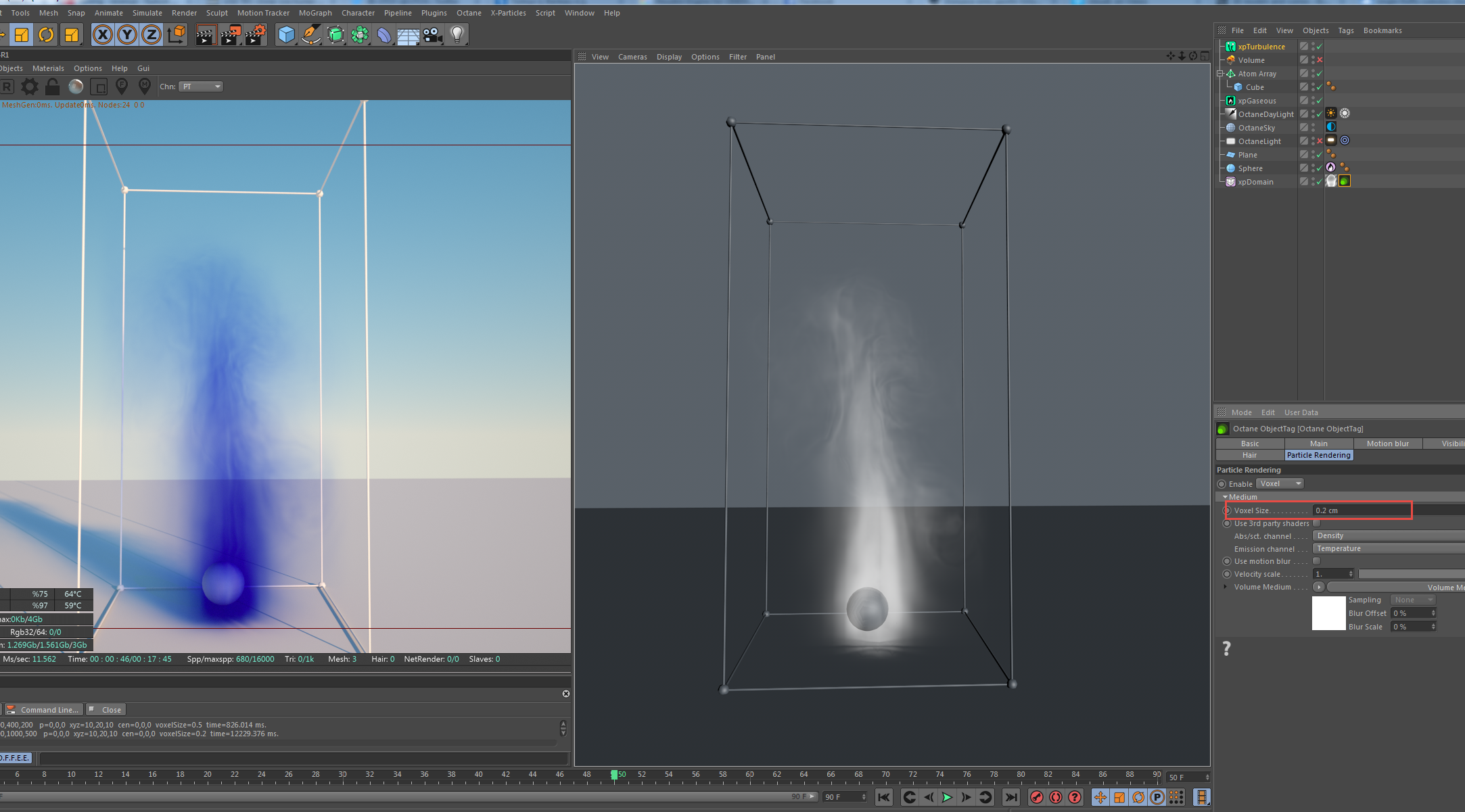Click the Command Line button
The width and height of the screenshot is (1465, 812).
[x=44, y=710]
